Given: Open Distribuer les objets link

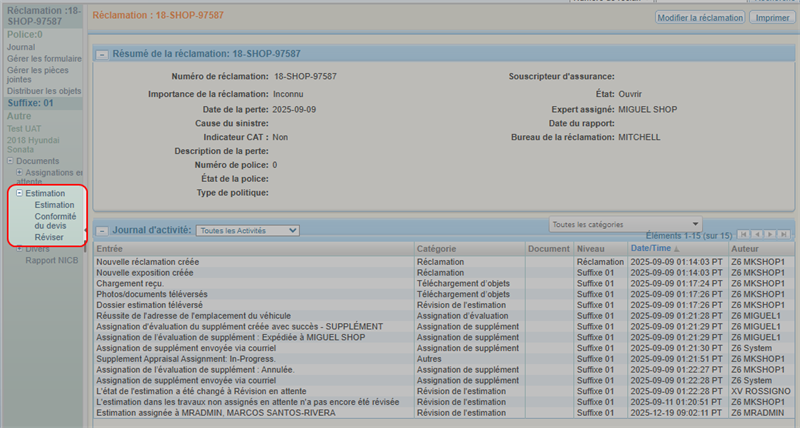Looking at the screenshot, I should click(x=44, y=91).
